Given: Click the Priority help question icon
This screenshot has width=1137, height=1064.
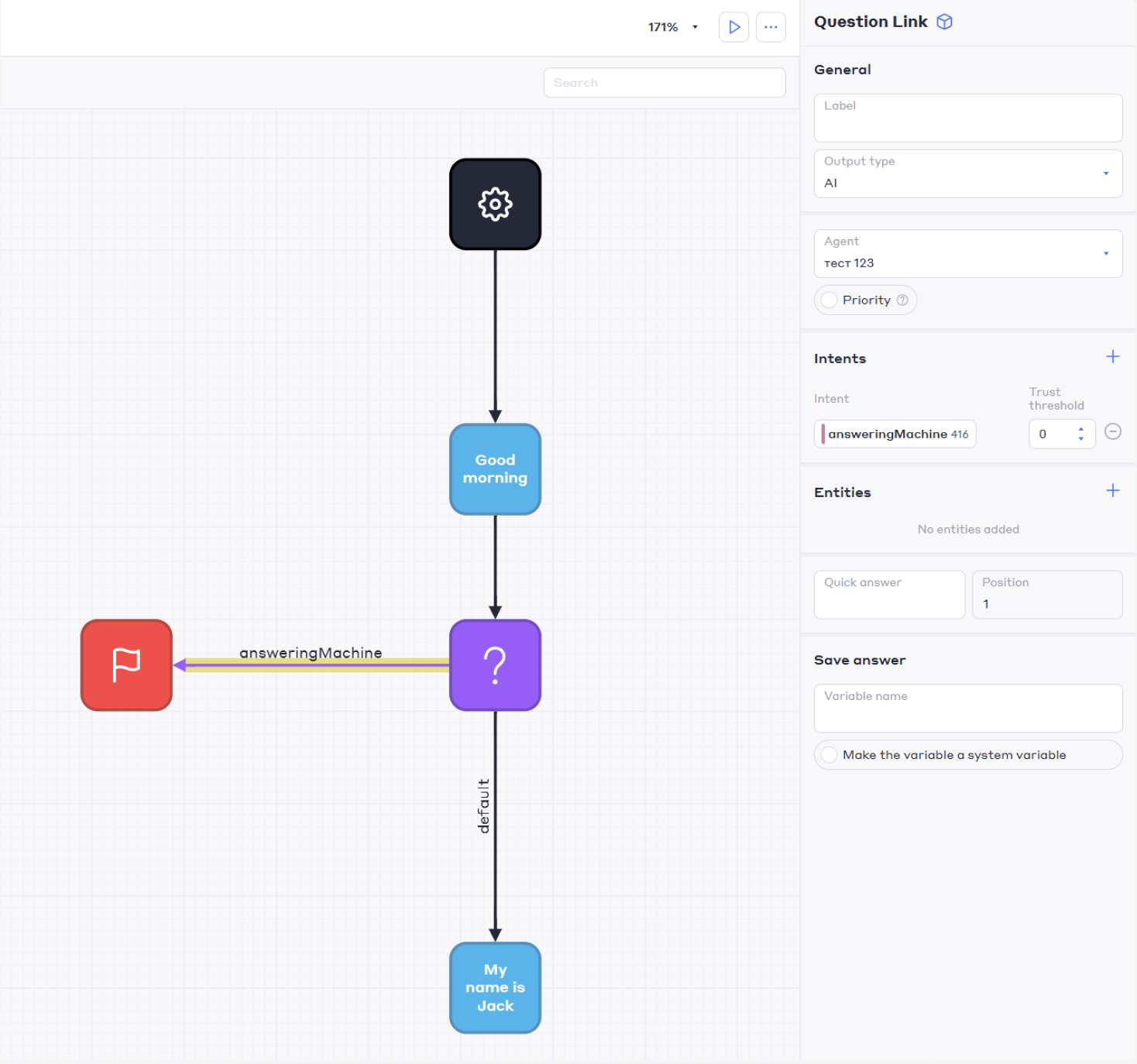Looking at the screenshot, I should [902, 300].
